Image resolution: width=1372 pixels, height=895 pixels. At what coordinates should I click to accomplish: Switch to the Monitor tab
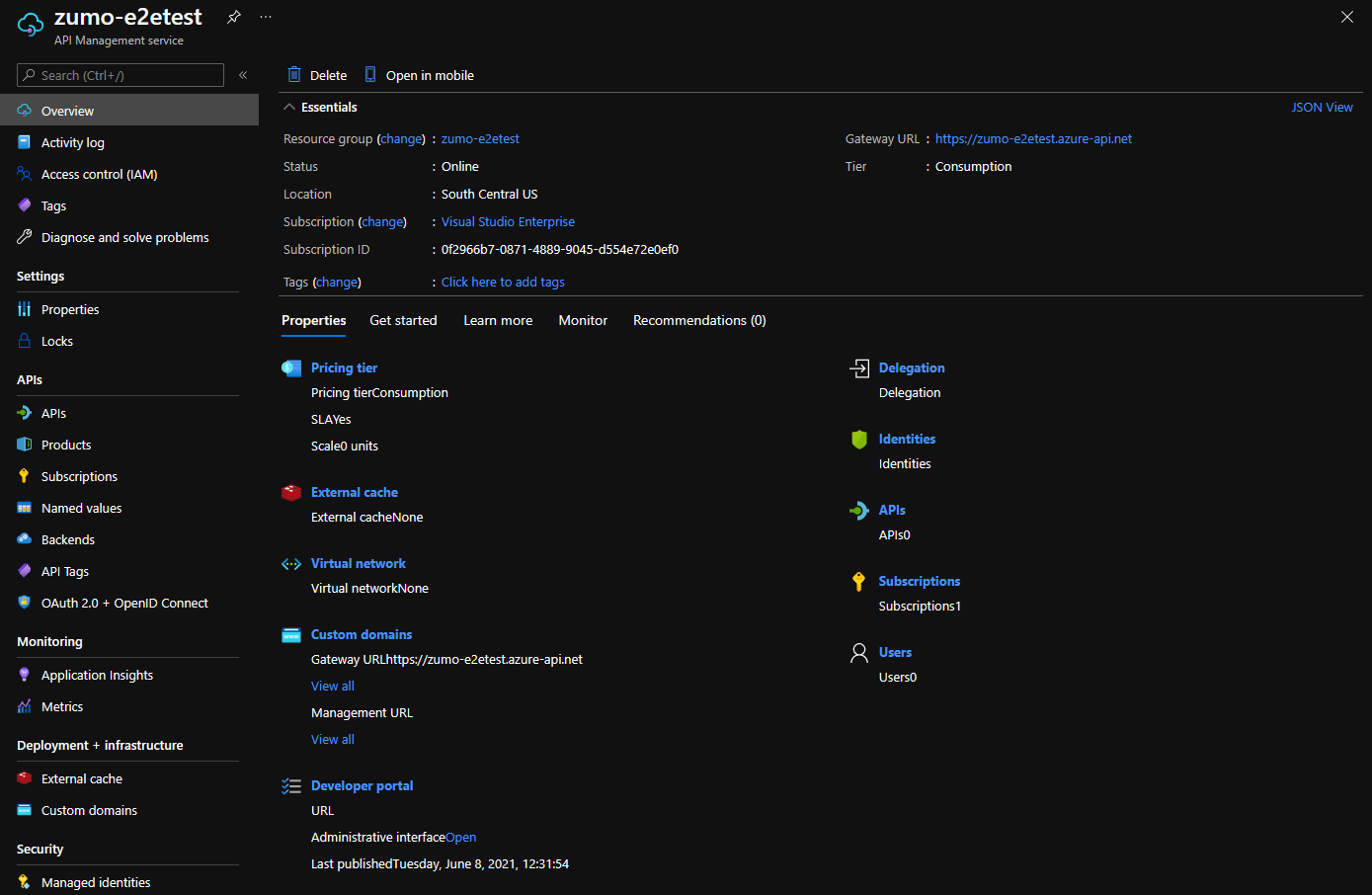coord(583,320)
